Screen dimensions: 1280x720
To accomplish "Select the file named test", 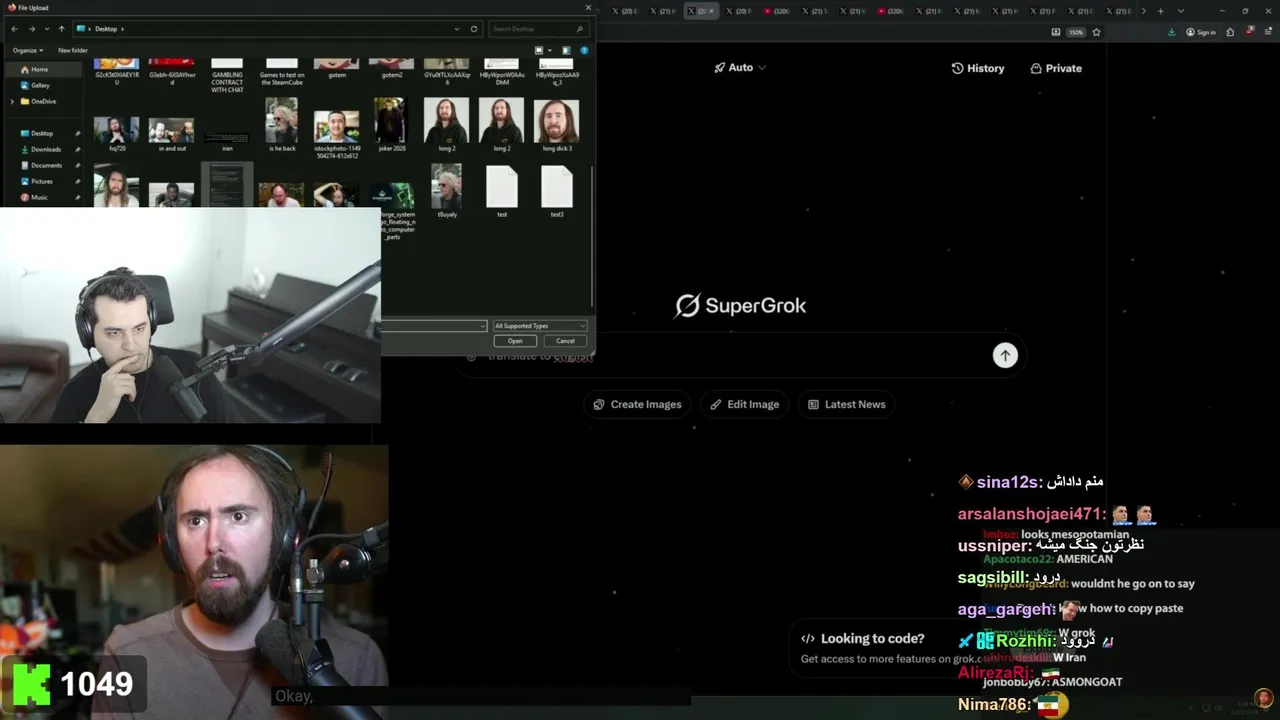I will (502, 191).
